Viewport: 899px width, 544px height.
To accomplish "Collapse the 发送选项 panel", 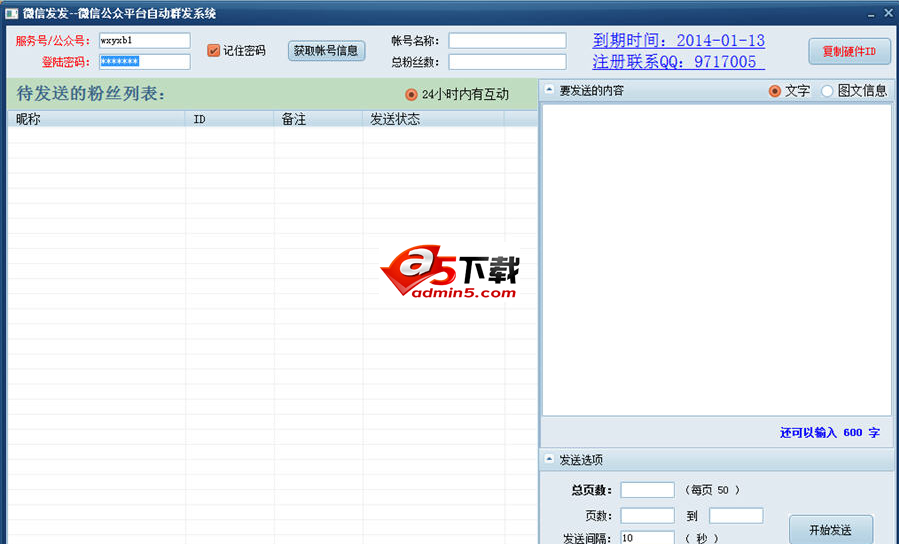I will [549, 459].
